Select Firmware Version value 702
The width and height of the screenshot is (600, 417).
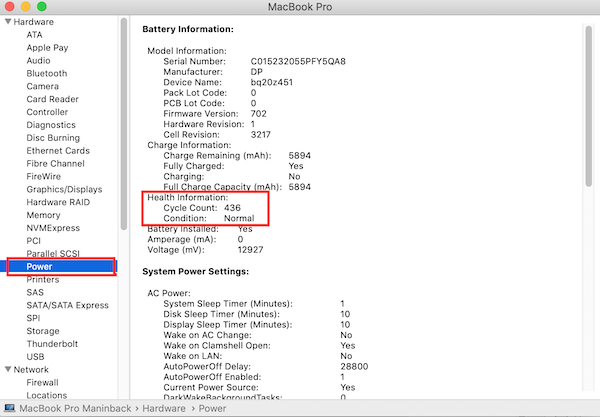[259, 114]
